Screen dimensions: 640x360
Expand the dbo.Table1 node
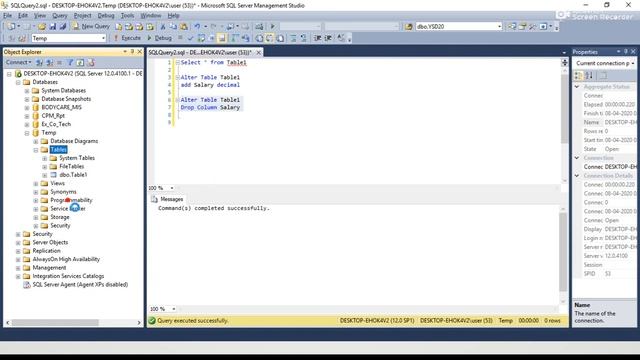pyautogui.click(x=45, y=175)
